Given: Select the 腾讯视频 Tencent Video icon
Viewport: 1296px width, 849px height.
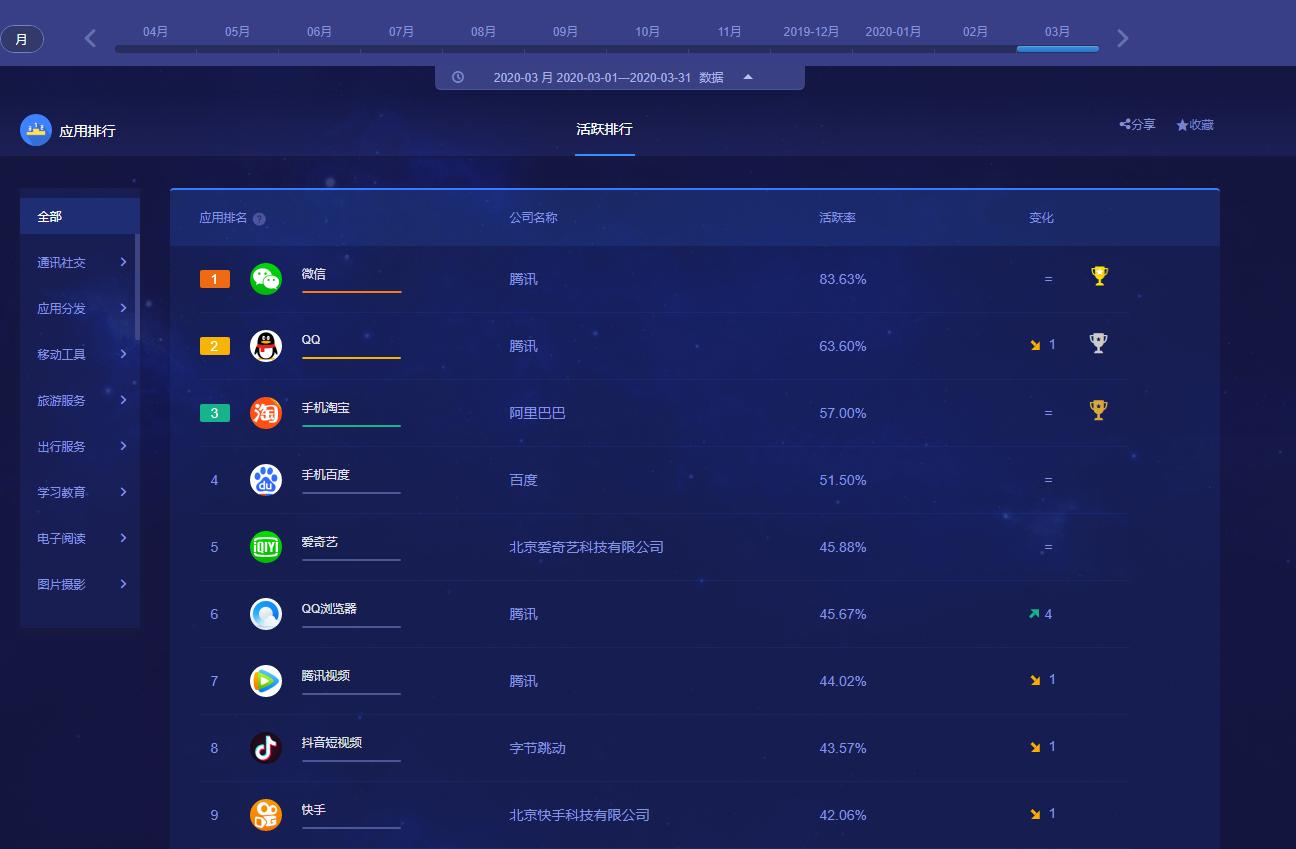Looking at the screenshot, I should click(x=266, y=681).
